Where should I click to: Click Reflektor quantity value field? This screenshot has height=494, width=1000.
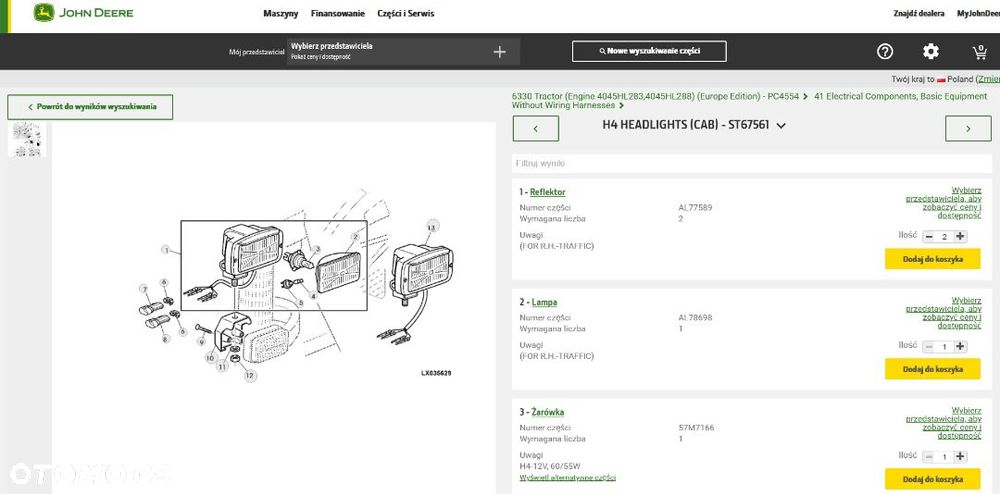(945, 236)
